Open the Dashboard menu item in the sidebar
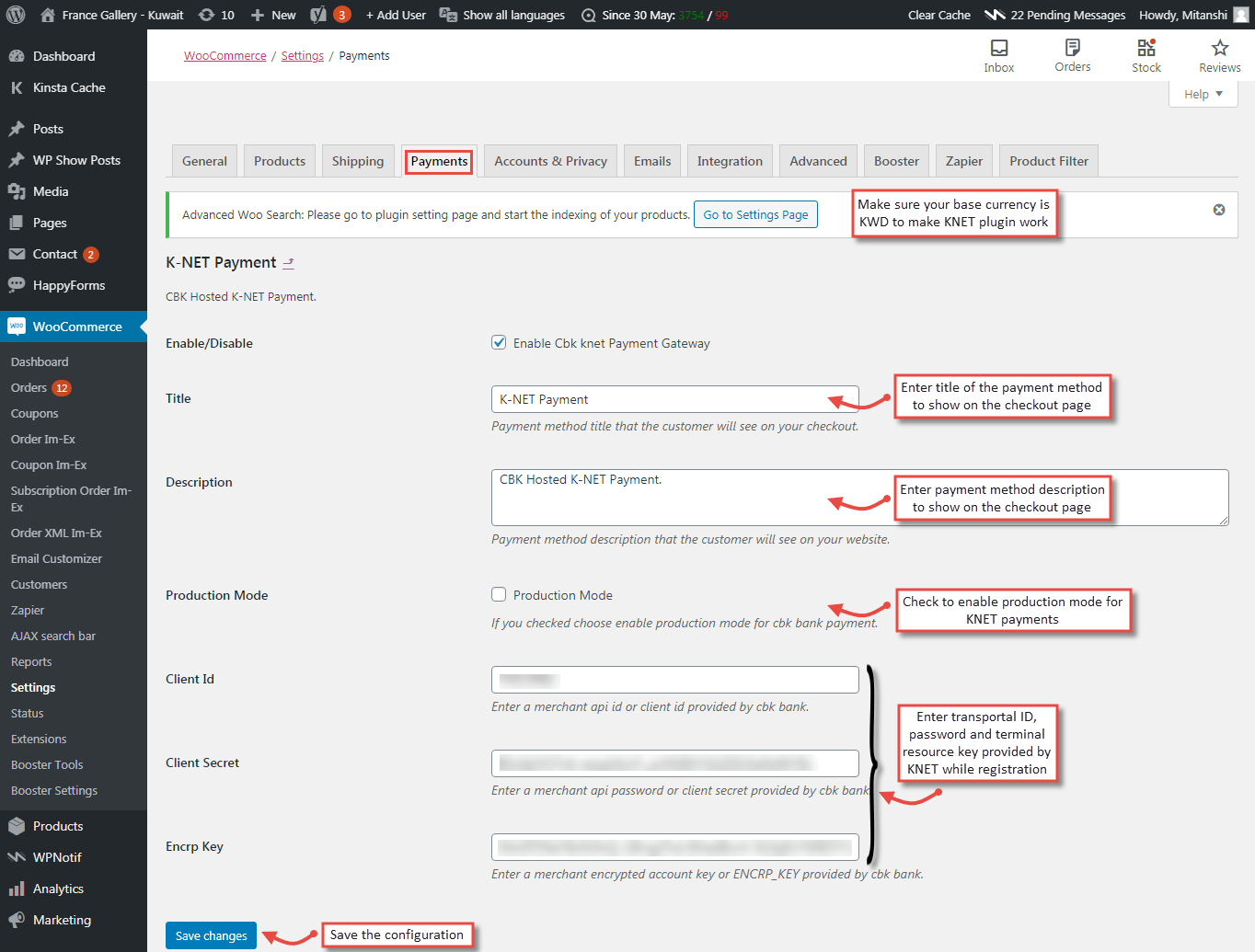 pos(74,56)
